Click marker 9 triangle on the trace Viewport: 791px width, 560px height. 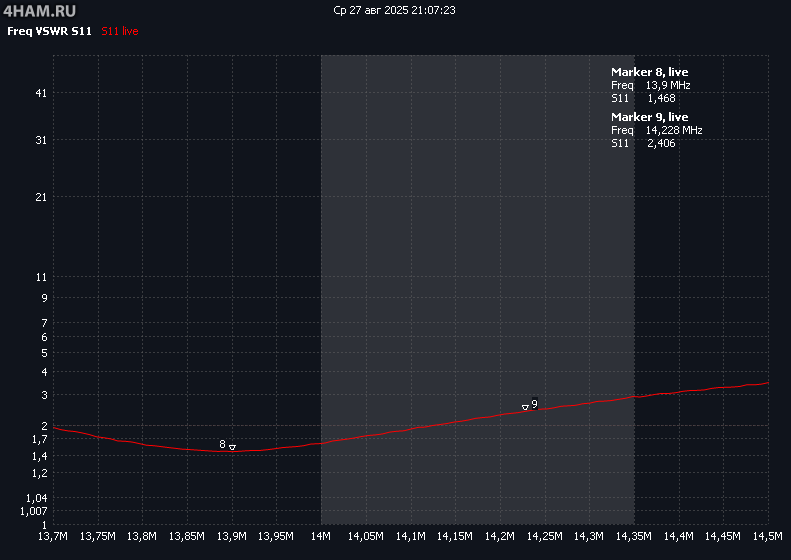pyautogui.click(x=525, y=407)
